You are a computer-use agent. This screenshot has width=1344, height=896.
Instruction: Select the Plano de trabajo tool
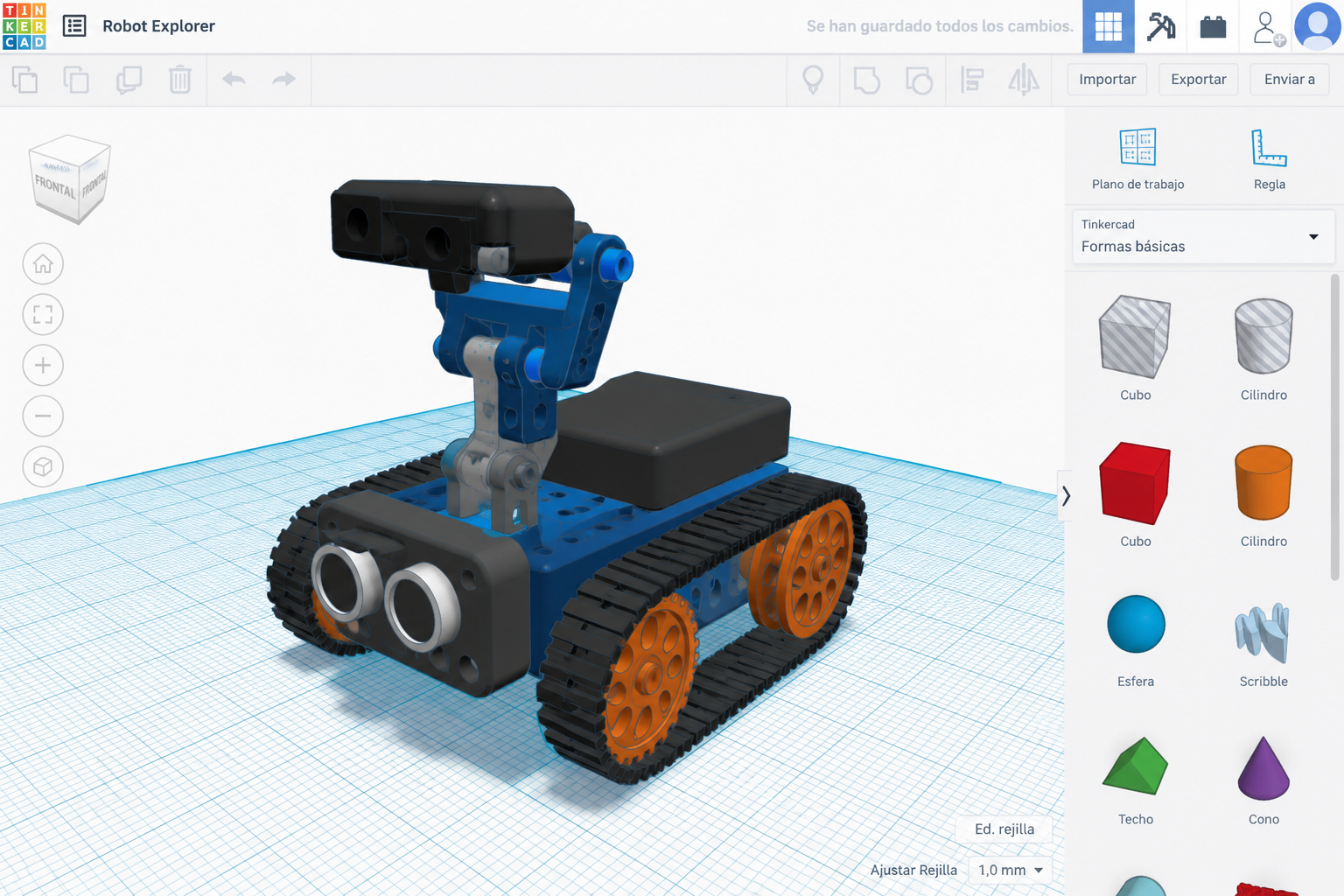click(1137, 158)
